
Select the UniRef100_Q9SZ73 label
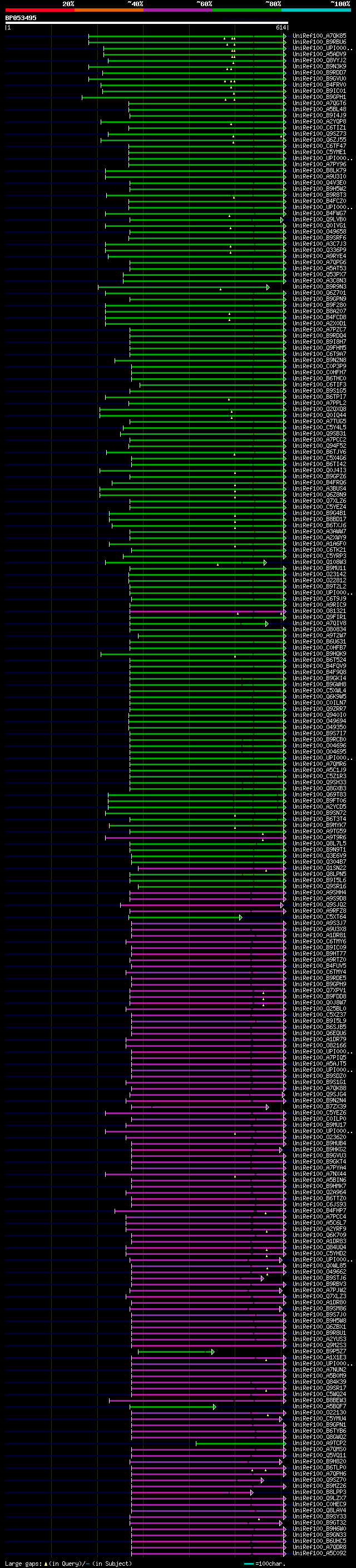tap(319, 134)
